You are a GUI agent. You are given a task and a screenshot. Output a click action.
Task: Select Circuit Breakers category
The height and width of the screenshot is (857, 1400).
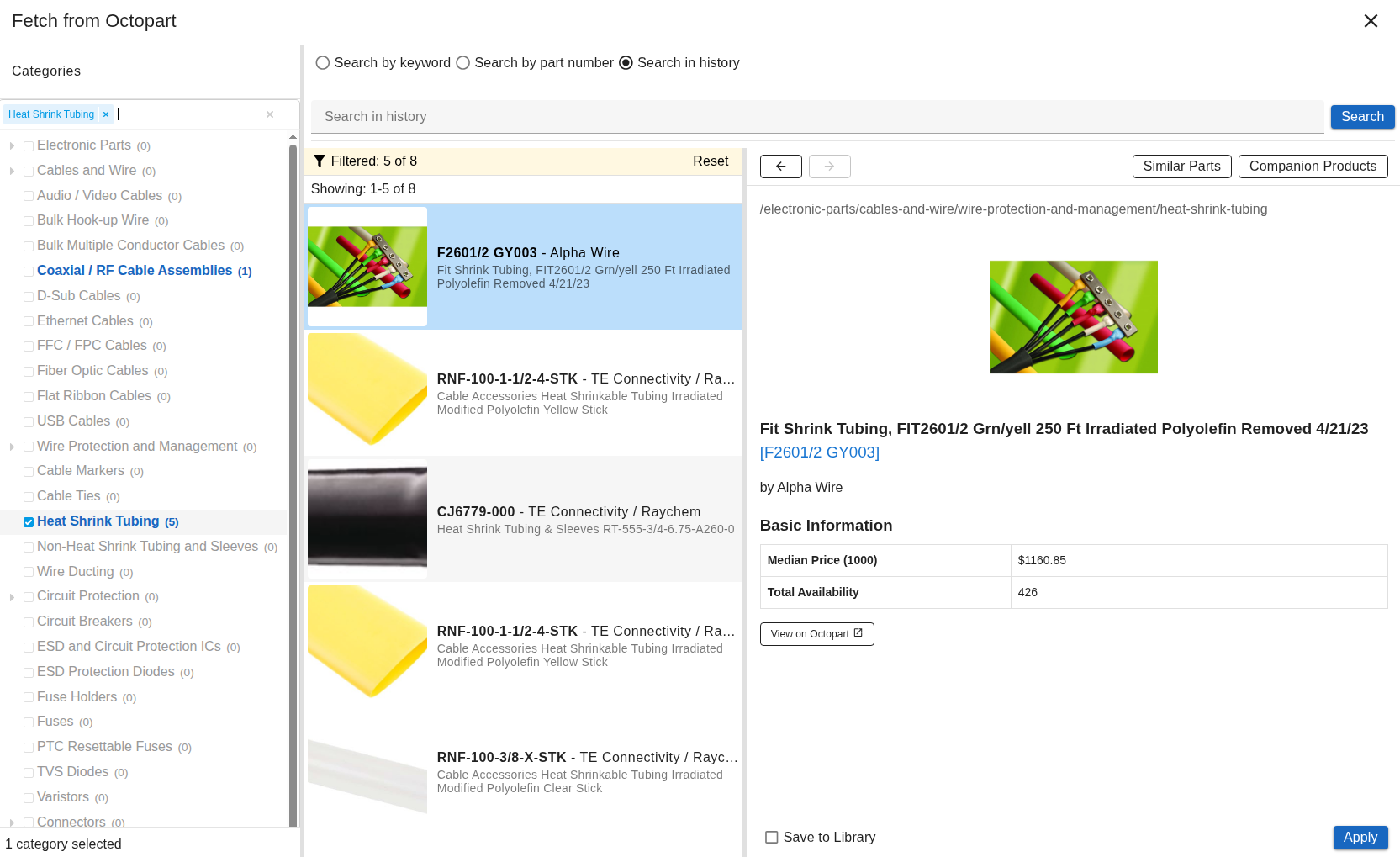pyautogui.click(x=84, y=622)
